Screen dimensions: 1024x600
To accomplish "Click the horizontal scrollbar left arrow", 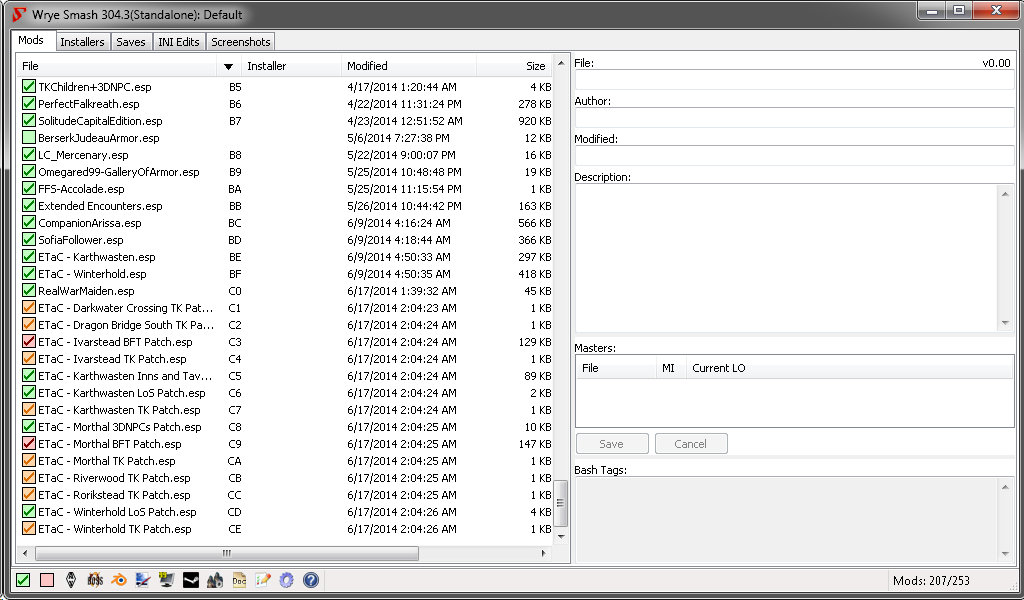I will (25, 553).
